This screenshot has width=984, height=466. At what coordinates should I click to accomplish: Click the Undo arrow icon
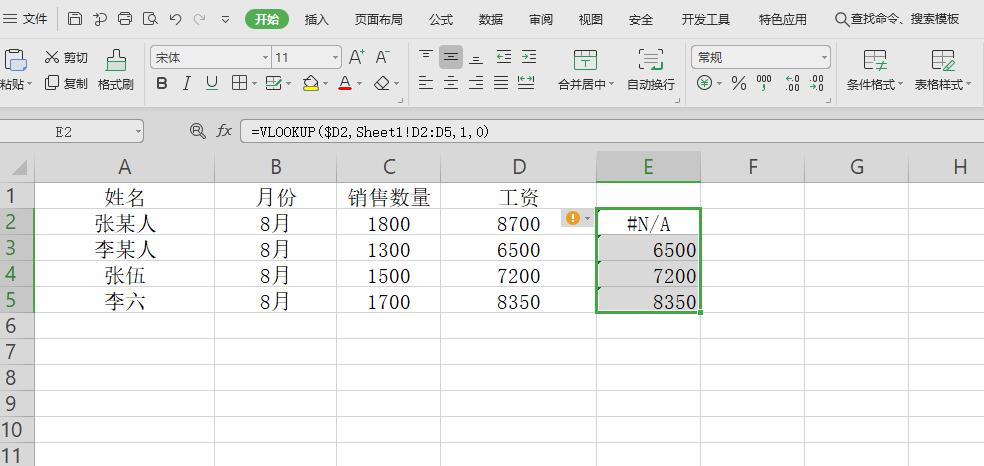click(176, 19)
